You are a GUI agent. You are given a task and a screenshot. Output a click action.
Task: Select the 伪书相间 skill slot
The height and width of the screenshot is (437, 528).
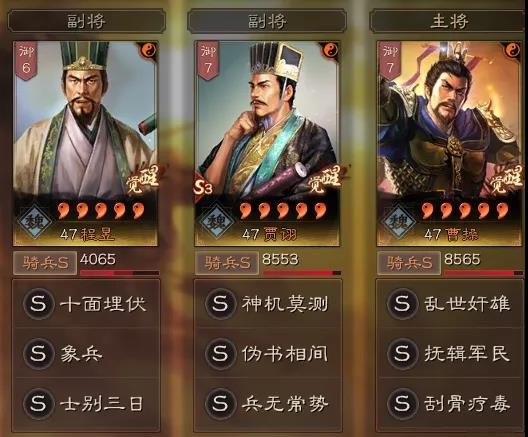click(268, 354)
